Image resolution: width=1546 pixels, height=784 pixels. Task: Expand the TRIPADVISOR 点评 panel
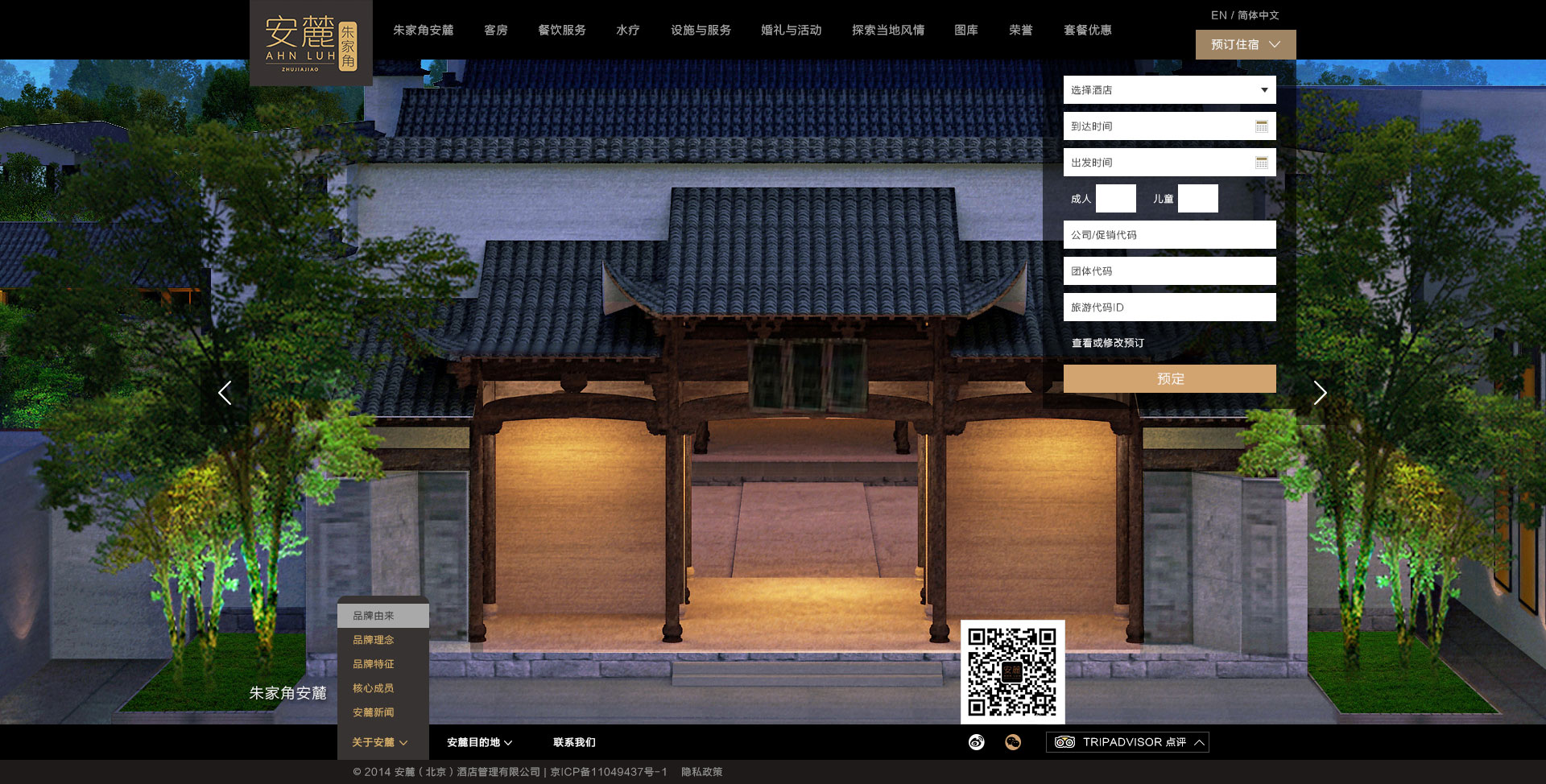tap(1127, 742)
